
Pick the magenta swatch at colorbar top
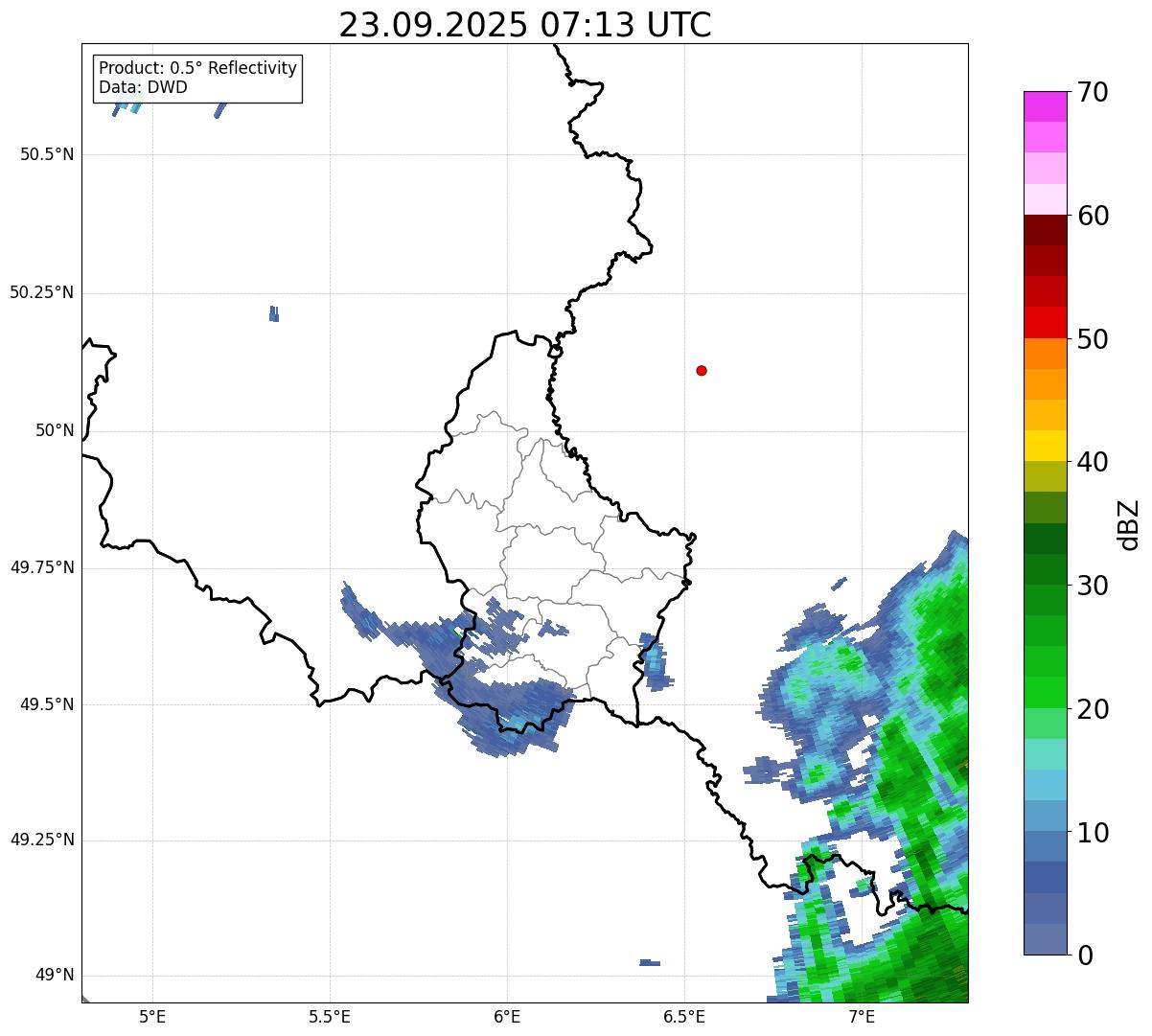(x=1045, y=106)
